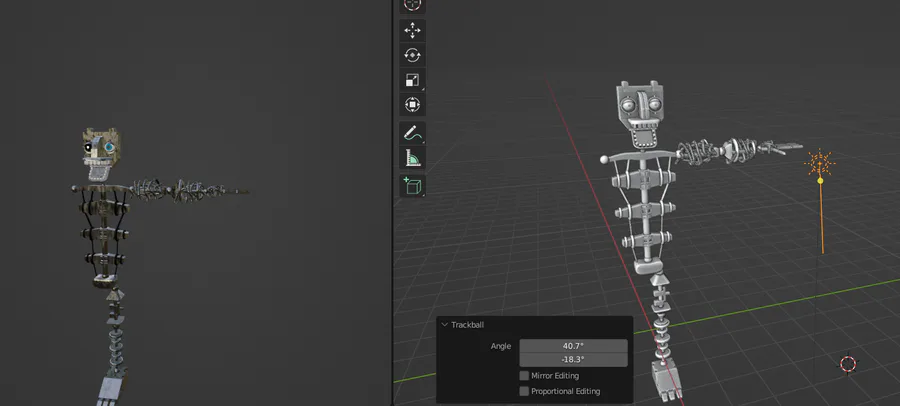Click the 40.7° angle field
This screenshot has width=900, height=406.
point(573,346)
